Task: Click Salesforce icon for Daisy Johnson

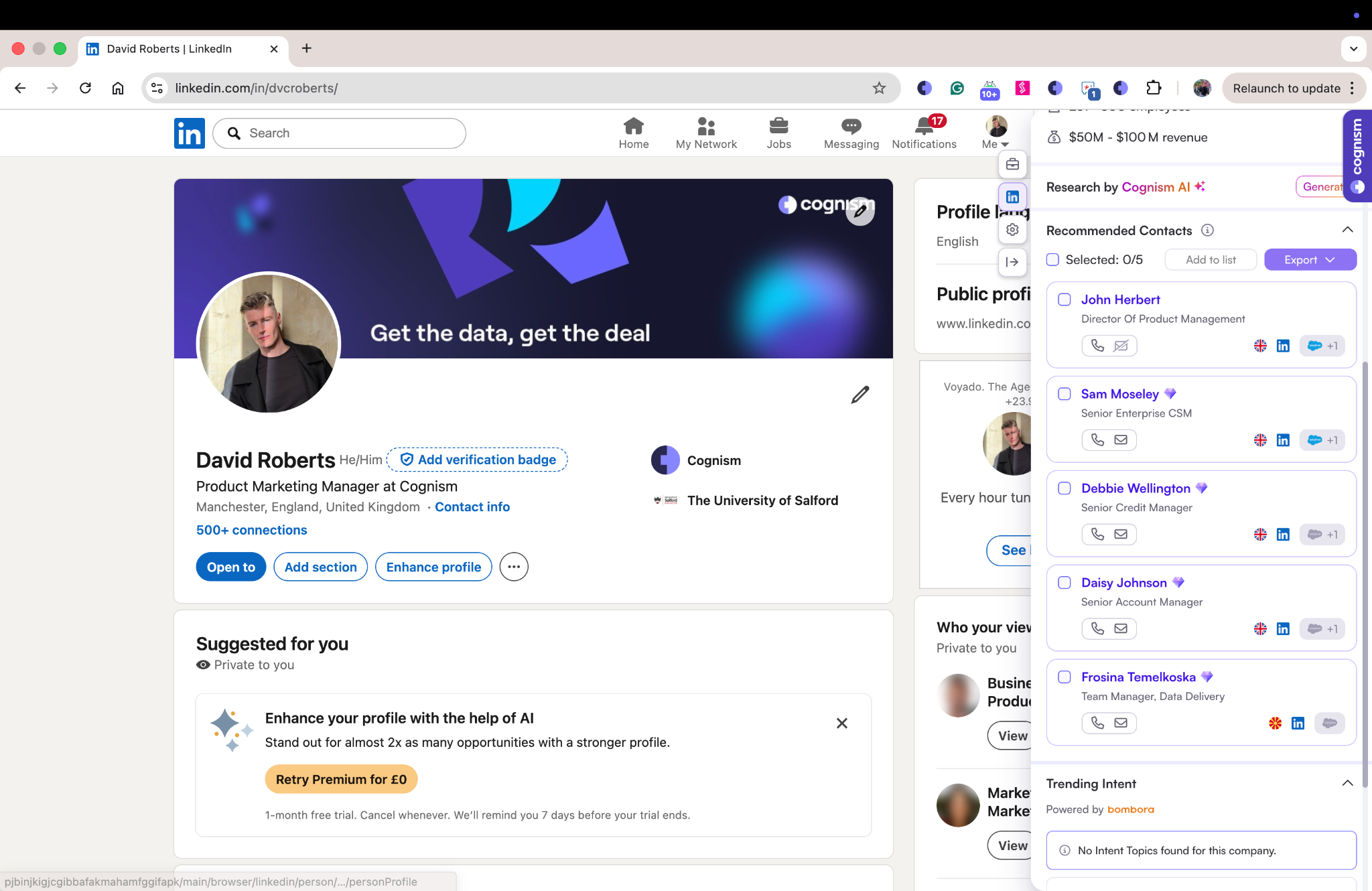Action: pos(1315,629)
